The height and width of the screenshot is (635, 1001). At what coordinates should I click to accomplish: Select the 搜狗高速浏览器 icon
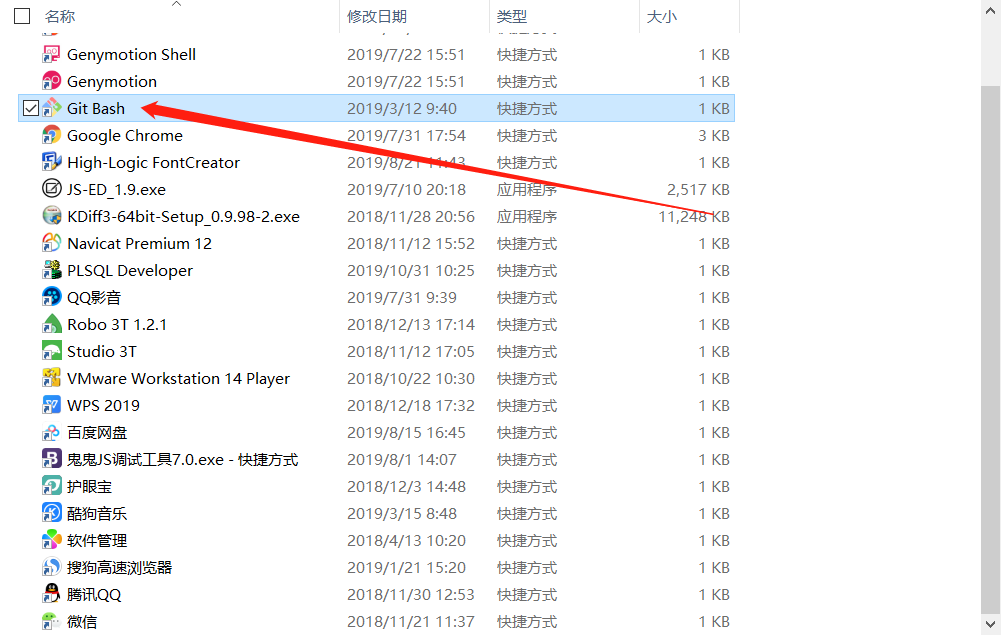click(x=51, y=567)
